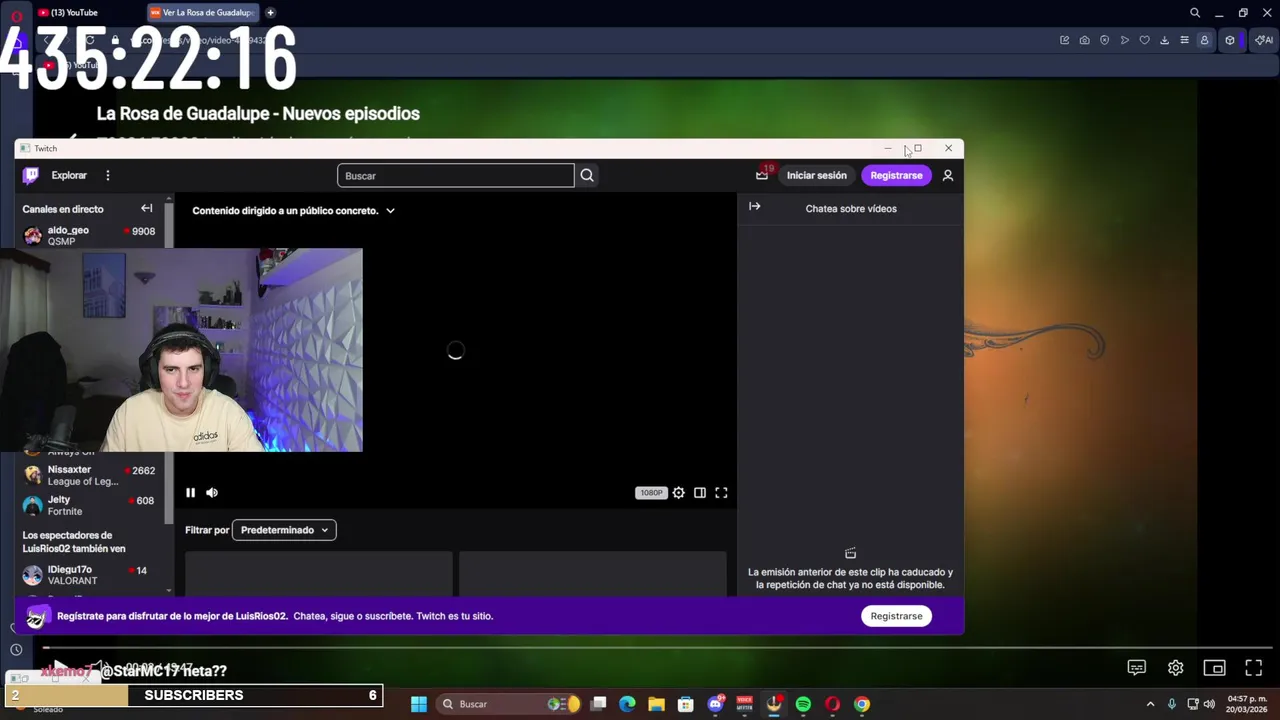
Task: Open the Twitch home logo
Action: point(31,175)
